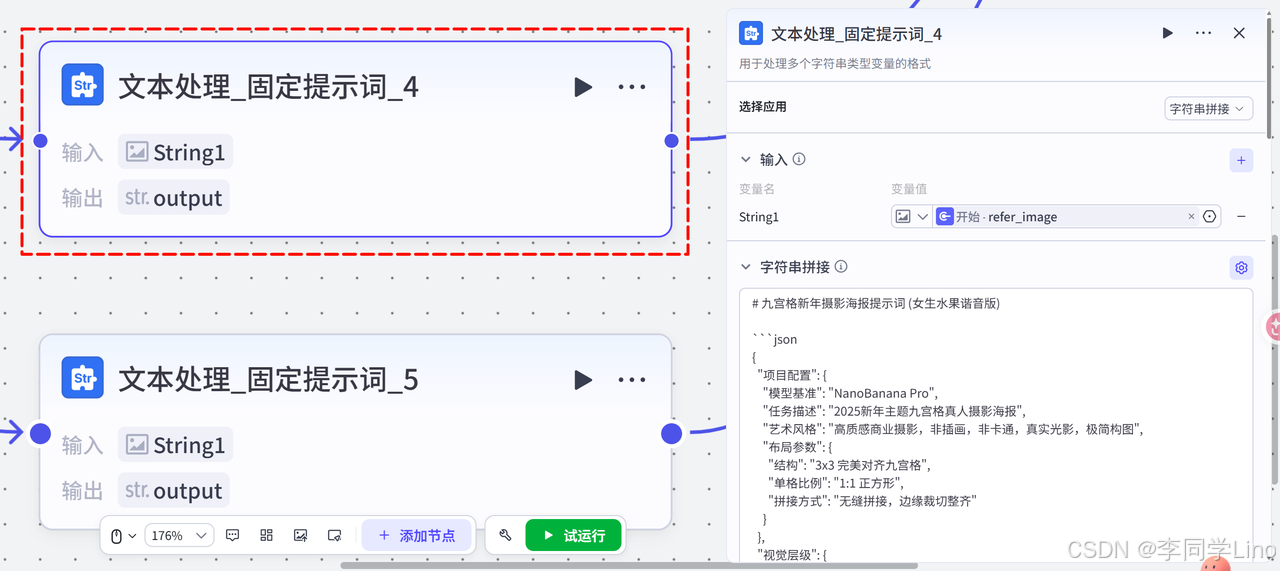Click the output tag on node 4
Image resolution: width=1280 pixels, height=571 pixels.
click(174, 198)
